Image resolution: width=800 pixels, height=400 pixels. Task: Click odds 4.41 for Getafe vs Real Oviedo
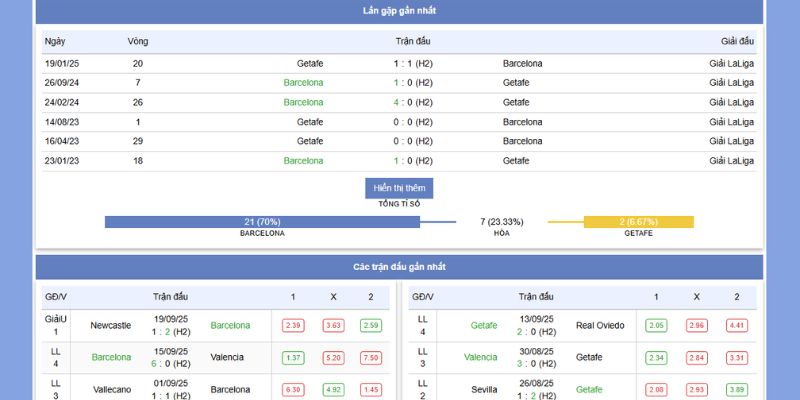pyautogui.click(x=737, y=326)
